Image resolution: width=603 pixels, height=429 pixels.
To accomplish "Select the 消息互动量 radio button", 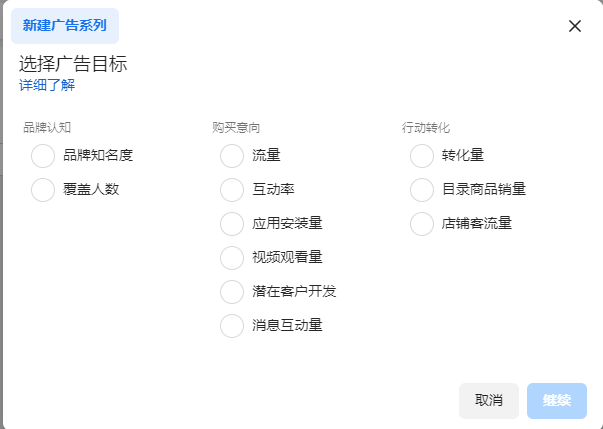I will point(232,326).
